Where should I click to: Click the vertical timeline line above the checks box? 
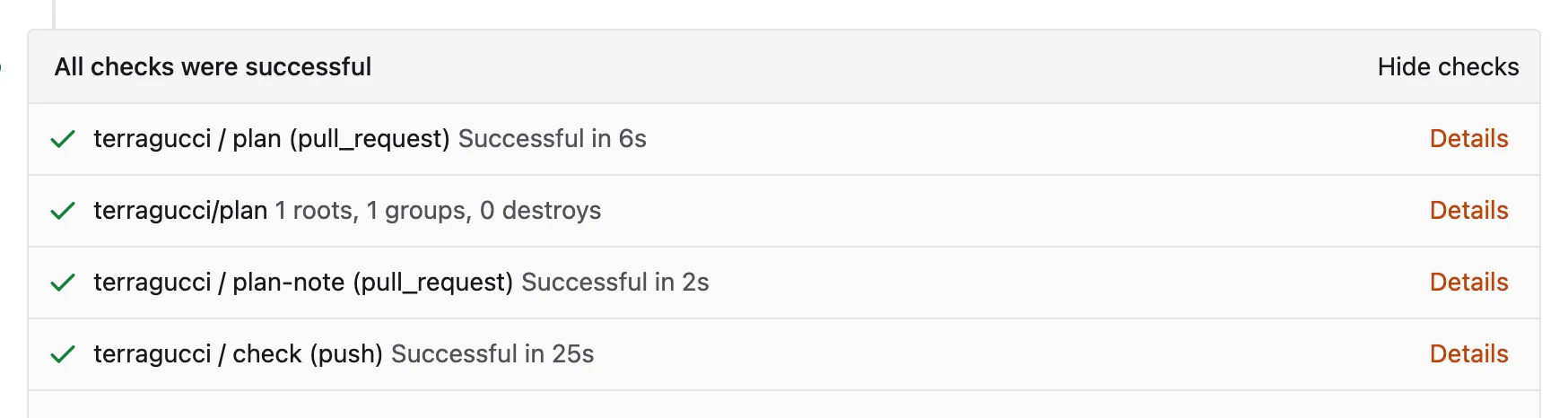(x=54, y=13)
